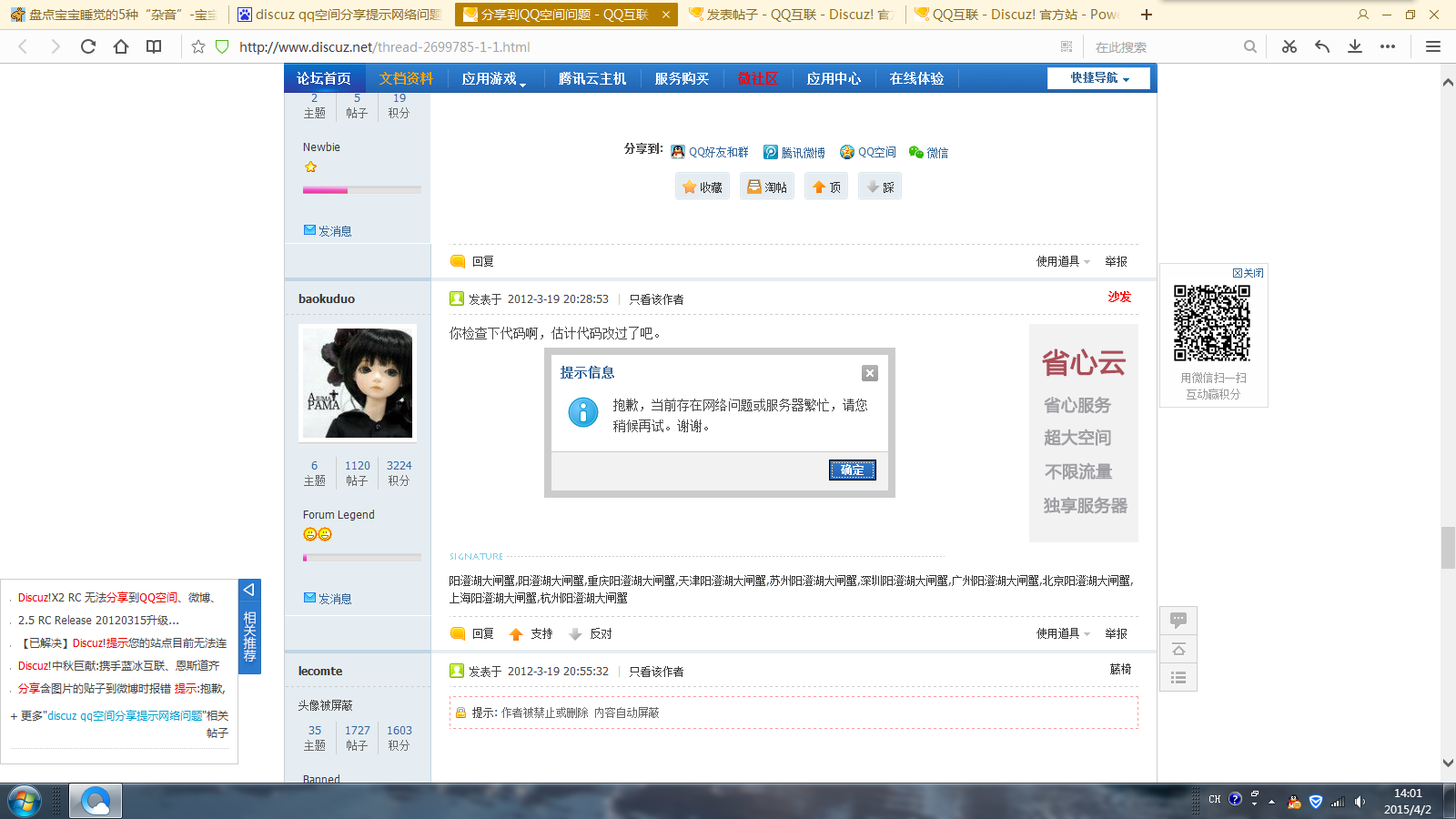Open the Windows Start button
The height and width of the screenshot is (819, 1456).
(25, 802)
